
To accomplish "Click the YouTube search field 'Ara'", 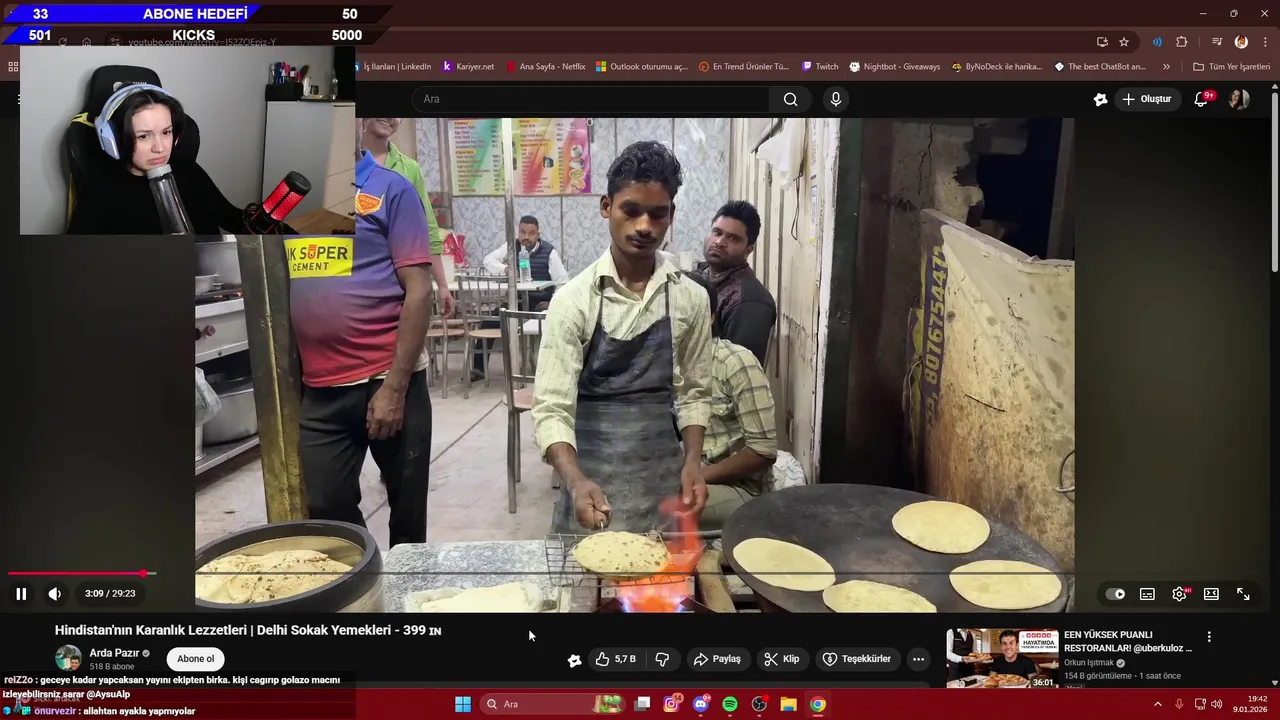I will pos(590,99).
